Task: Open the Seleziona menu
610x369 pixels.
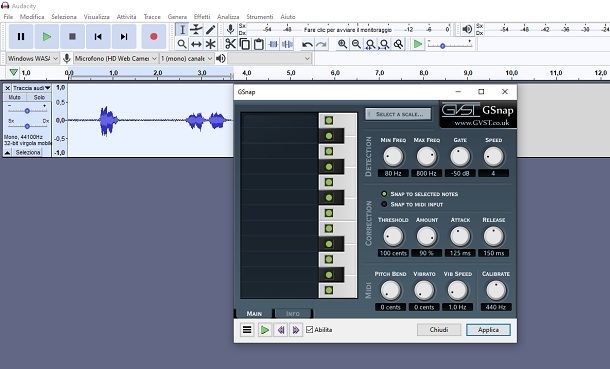Action: [64, 17]
